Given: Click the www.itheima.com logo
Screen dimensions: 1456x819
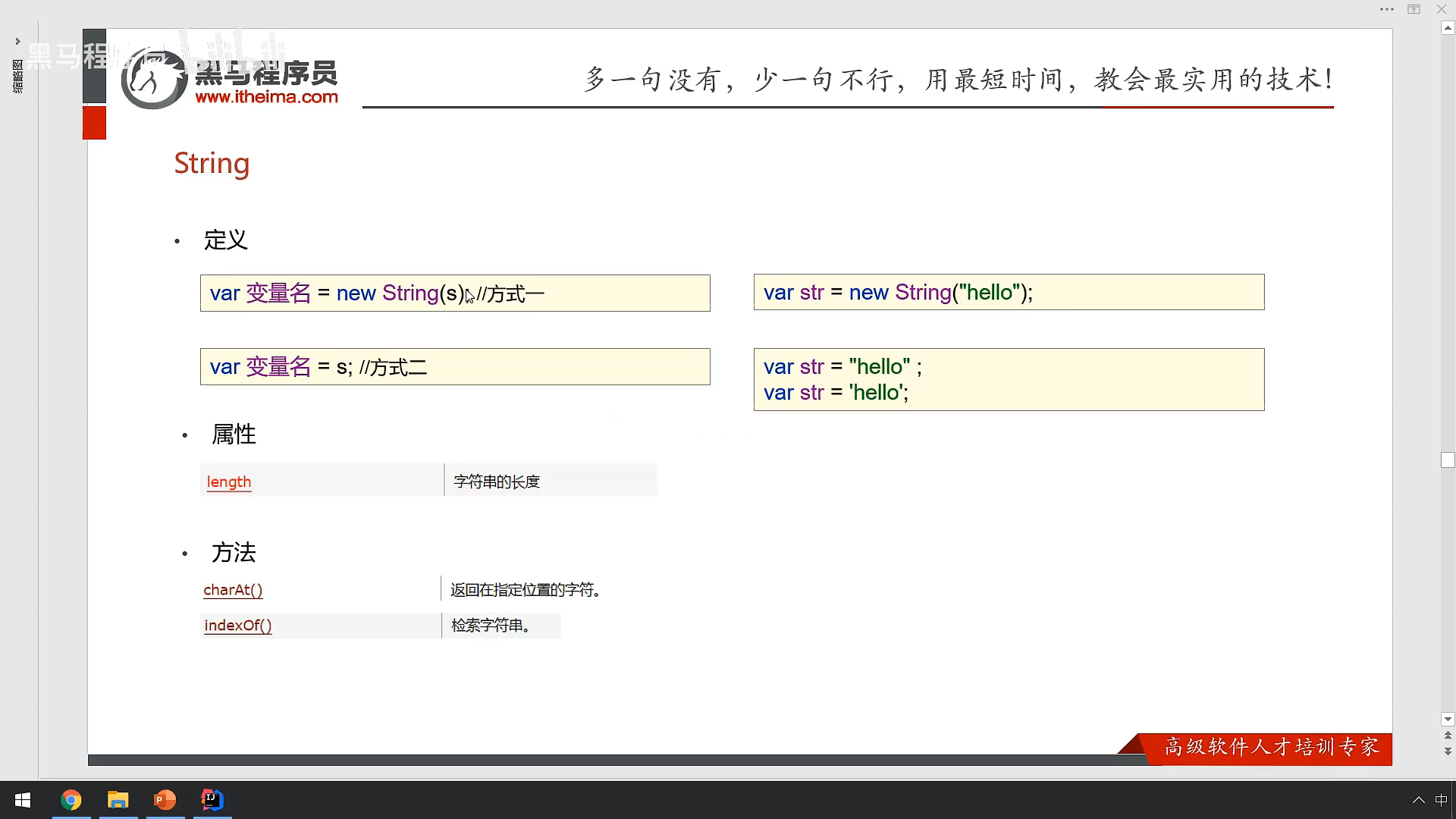Looking at the screenshot, I should click(x=265, y=96).
